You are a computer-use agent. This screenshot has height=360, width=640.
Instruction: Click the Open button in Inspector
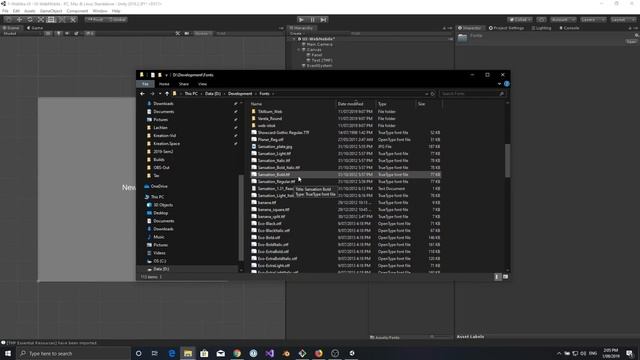[x=631, y=42]
